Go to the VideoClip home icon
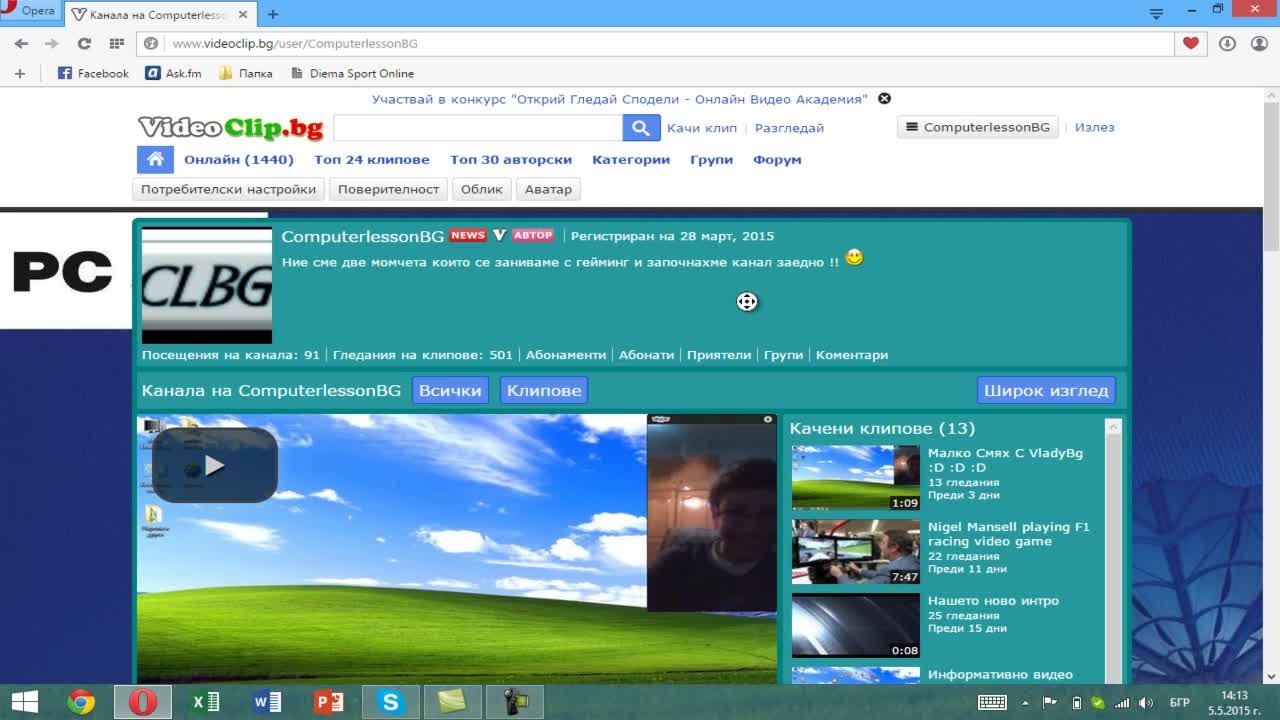Viewport: 1280px width, 720px height. [155, 160]
